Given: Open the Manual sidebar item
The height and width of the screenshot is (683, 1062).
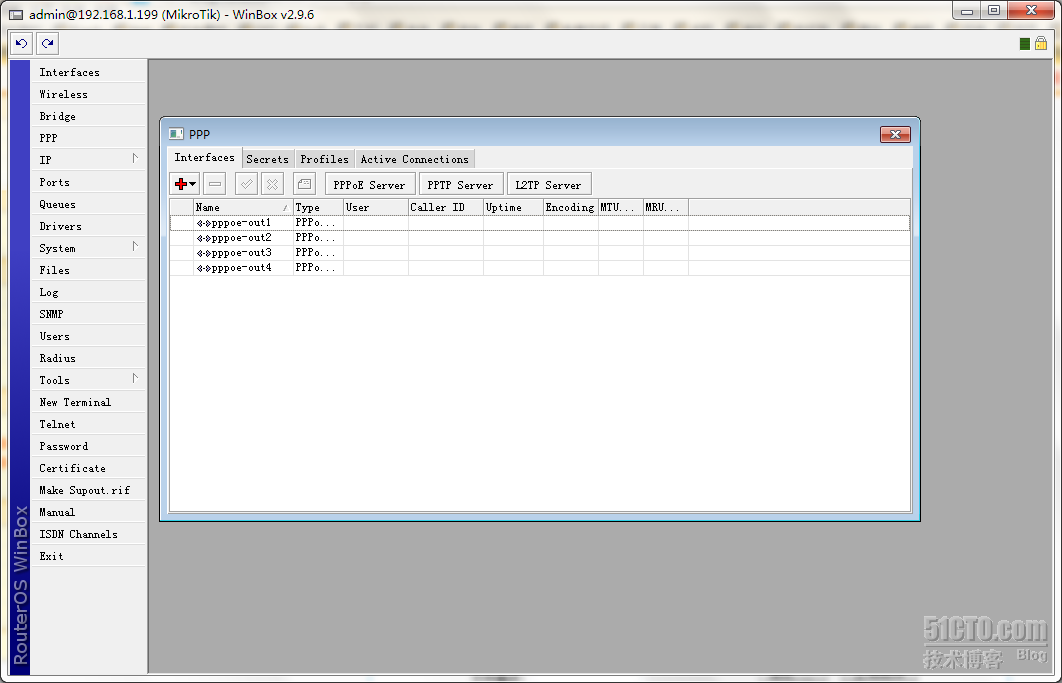Looking at the screenshot, I should click(x=88, y=512).
